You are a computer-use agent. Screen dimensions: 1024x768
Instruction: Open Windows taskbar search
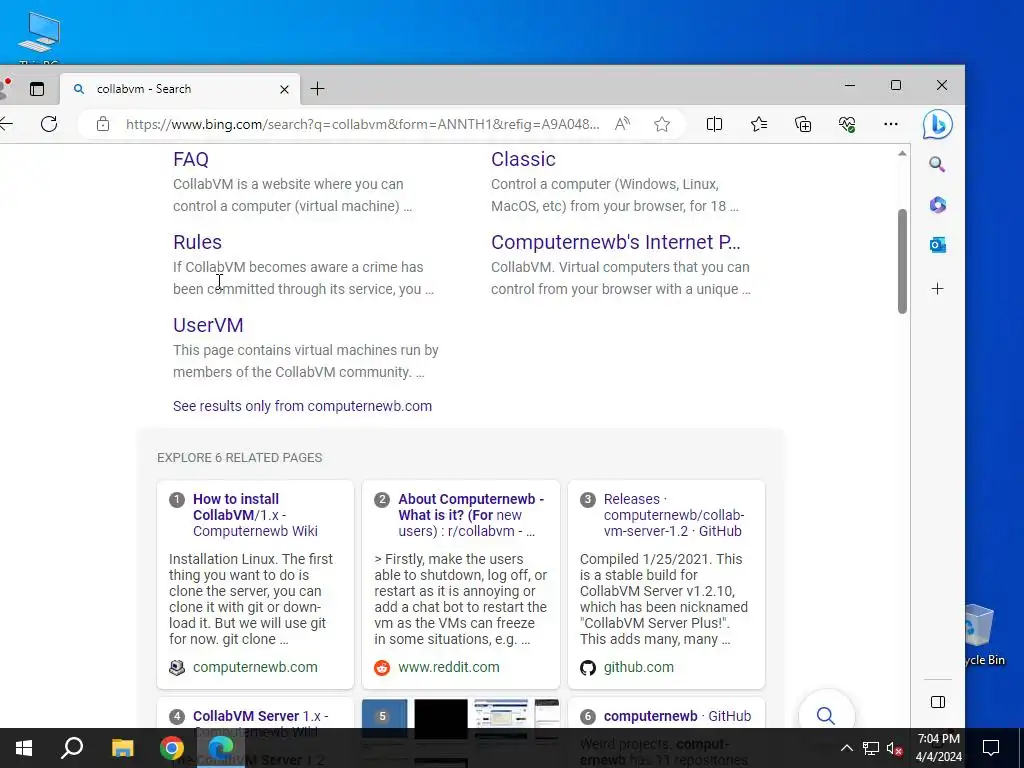pyautogui.click(x=72, y=748)
